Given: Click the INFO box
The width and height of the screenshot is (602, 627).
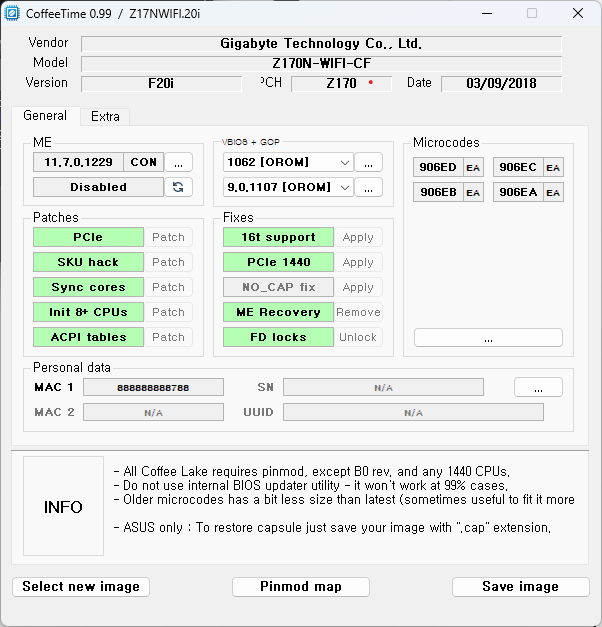Looking at the screenshot, I should point(63,506).
